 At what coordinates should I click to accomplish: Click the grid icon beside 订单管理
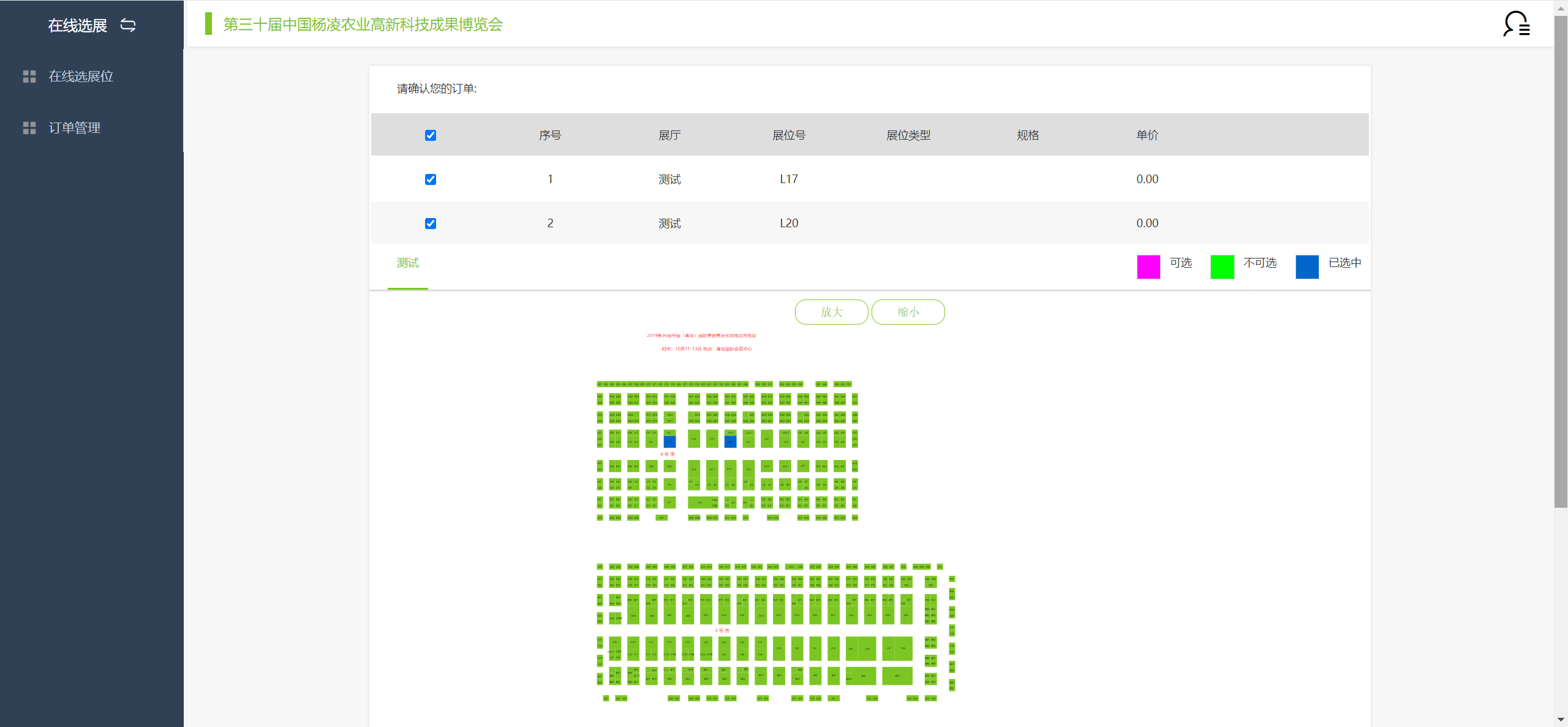coord(29,128)
